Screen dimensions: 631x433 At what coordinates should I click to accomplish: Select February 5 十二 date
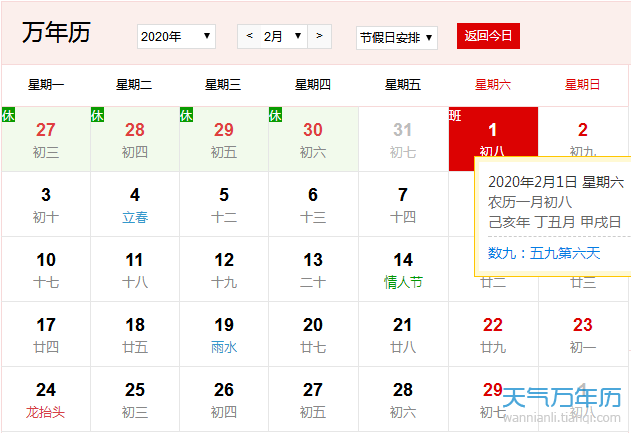coord(224,204)
